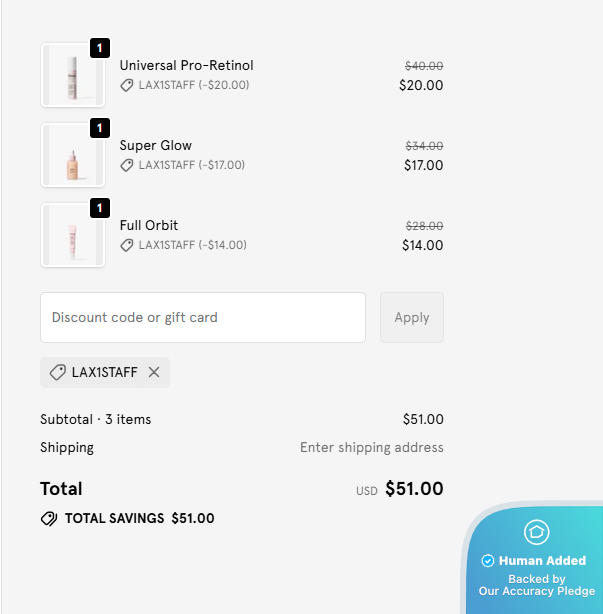Click the tag icon in the LAX1STAFF chip
The width and height of the screenshot is (603, 614).
58,372
